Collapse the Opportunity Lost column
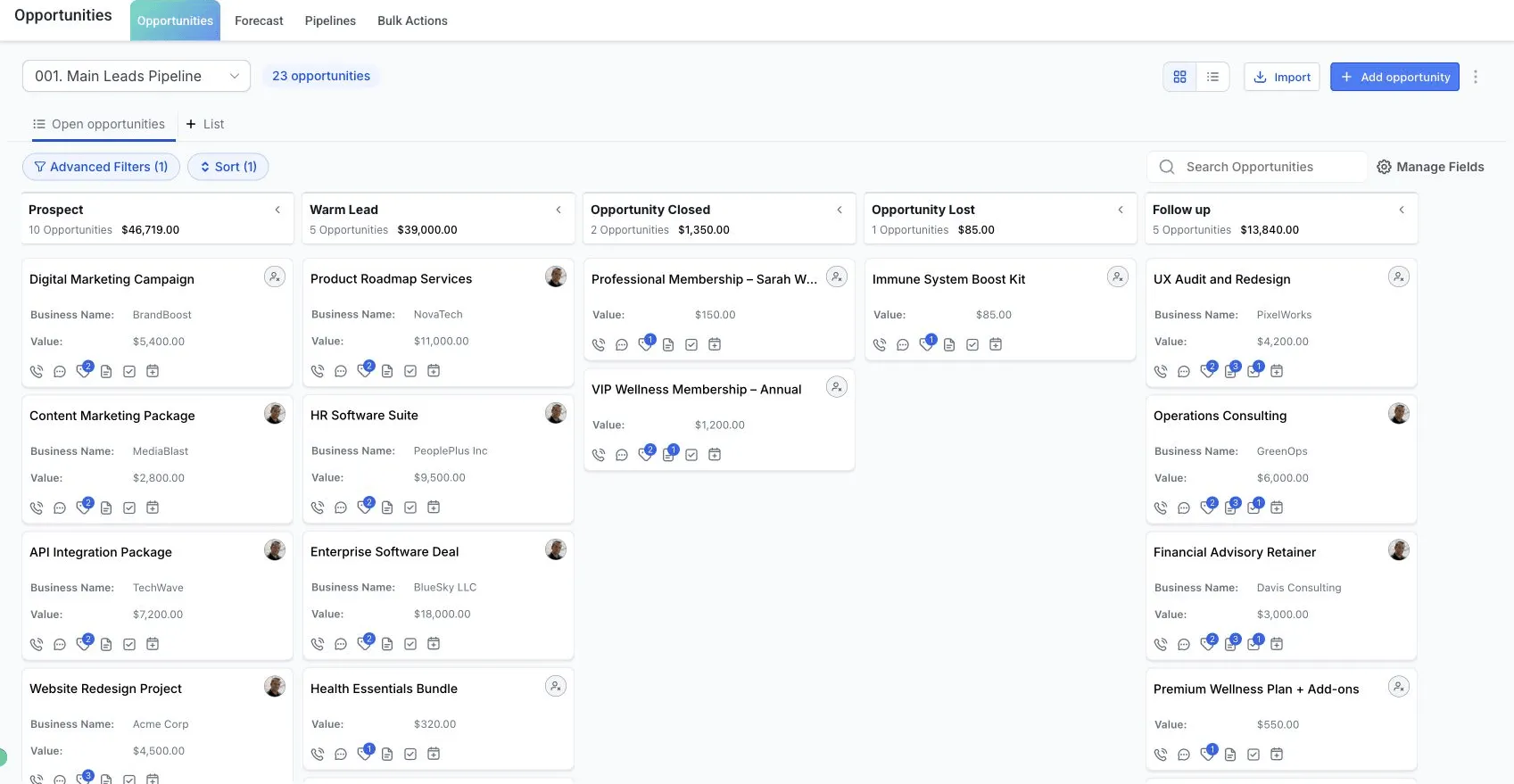 [1121, 210]
